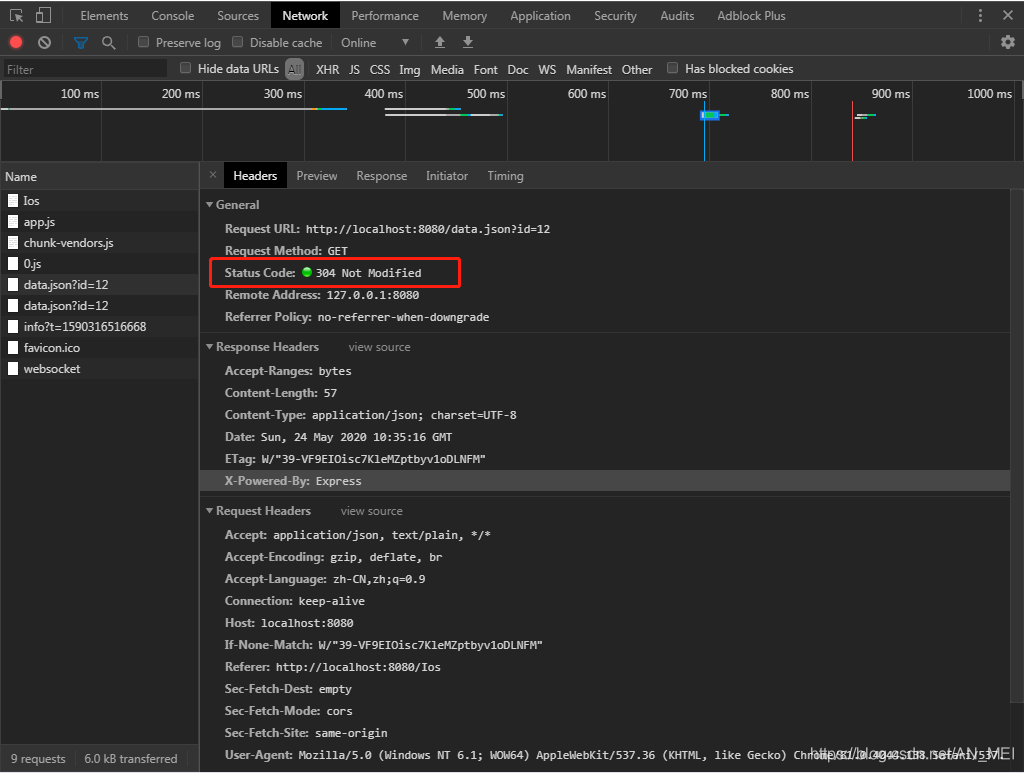Filter requests by Doc type
1024x773 pixels.
click(x=517, y=69)
